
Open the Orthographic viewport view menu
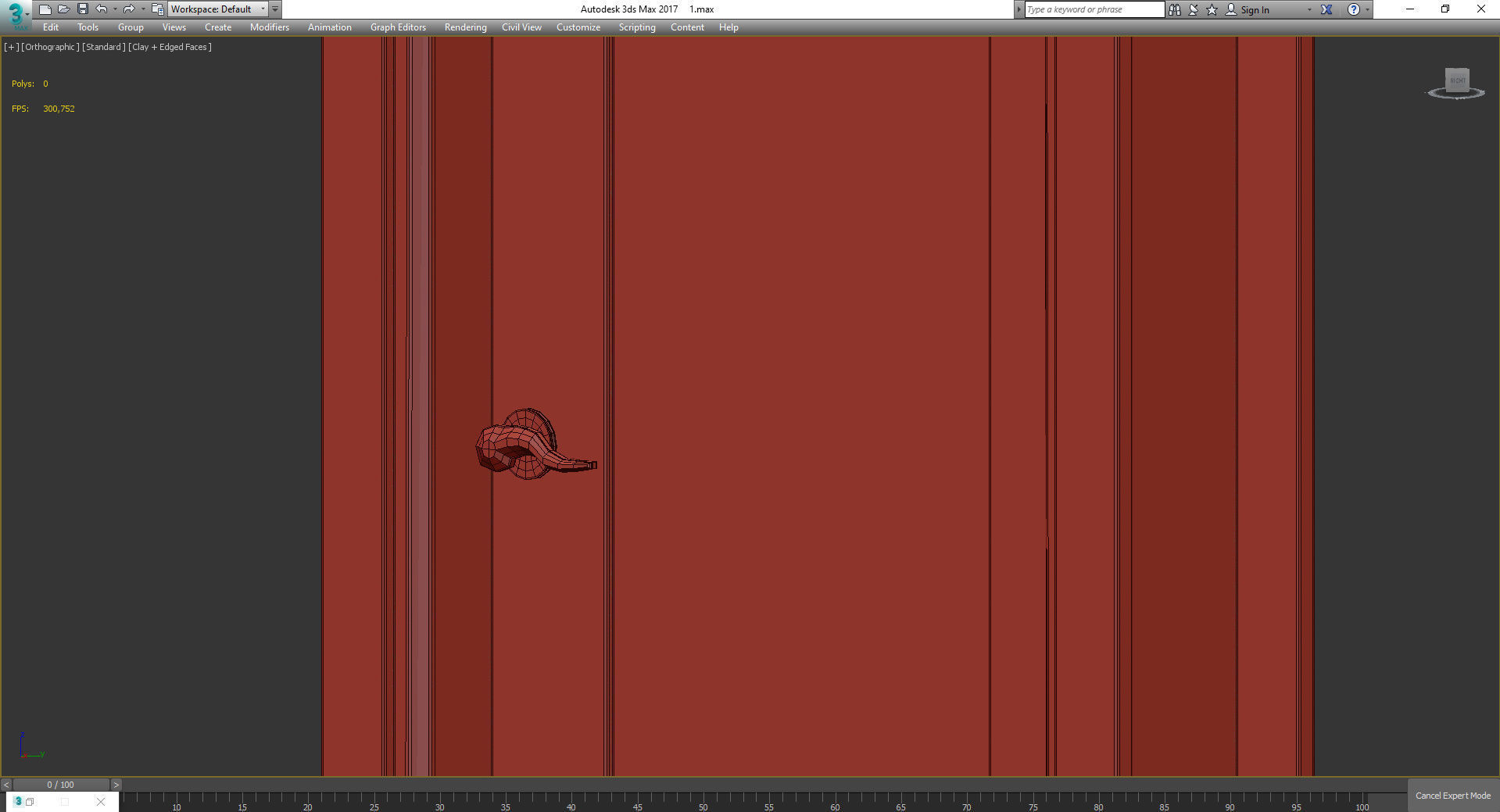pyautogui.click(x=50, y=47)
